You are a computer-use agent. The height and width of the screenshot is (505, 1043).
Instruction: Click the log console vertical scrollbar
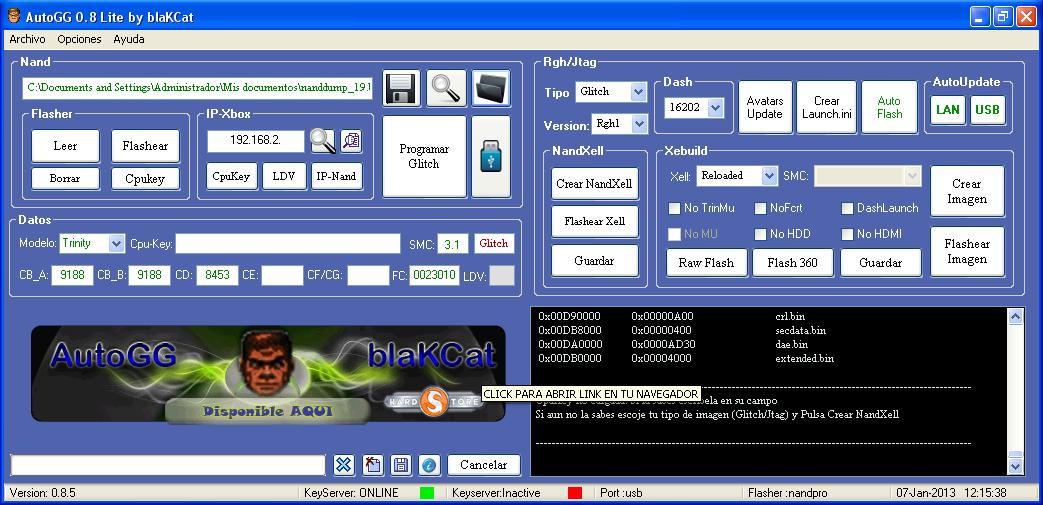(x=1016, y=390)
